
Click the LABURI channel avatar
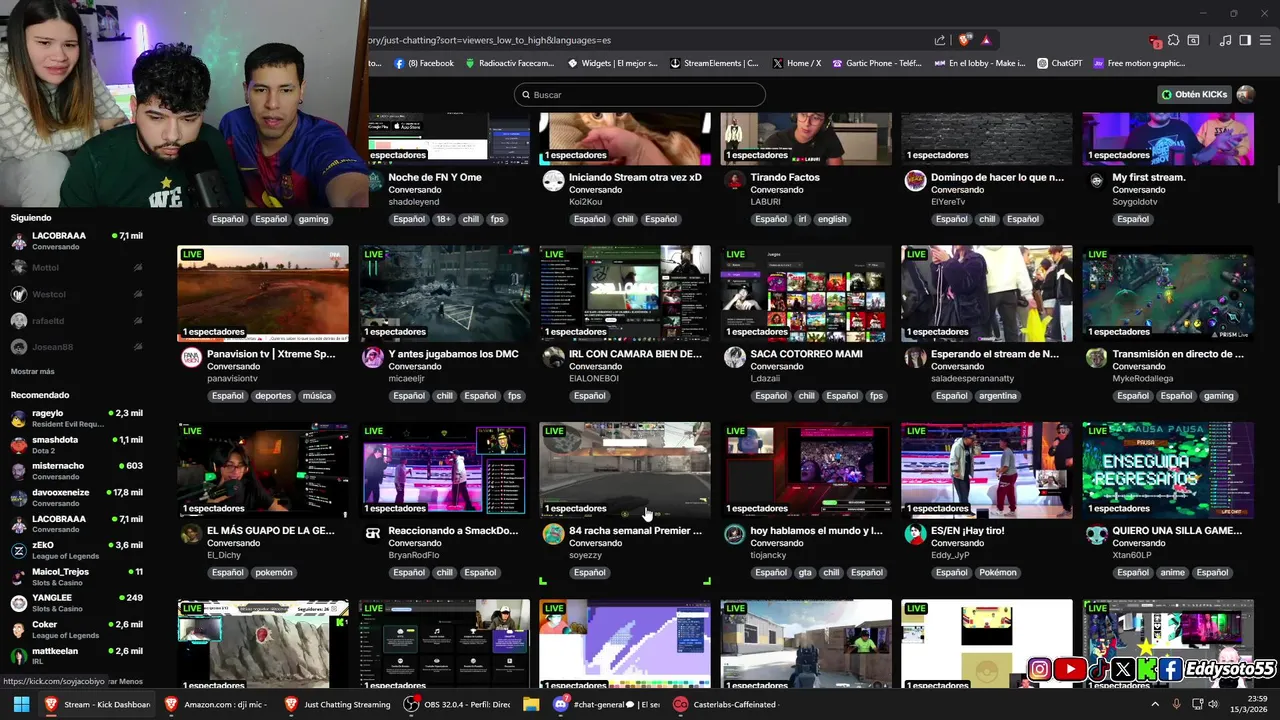(x=734, y=181)
